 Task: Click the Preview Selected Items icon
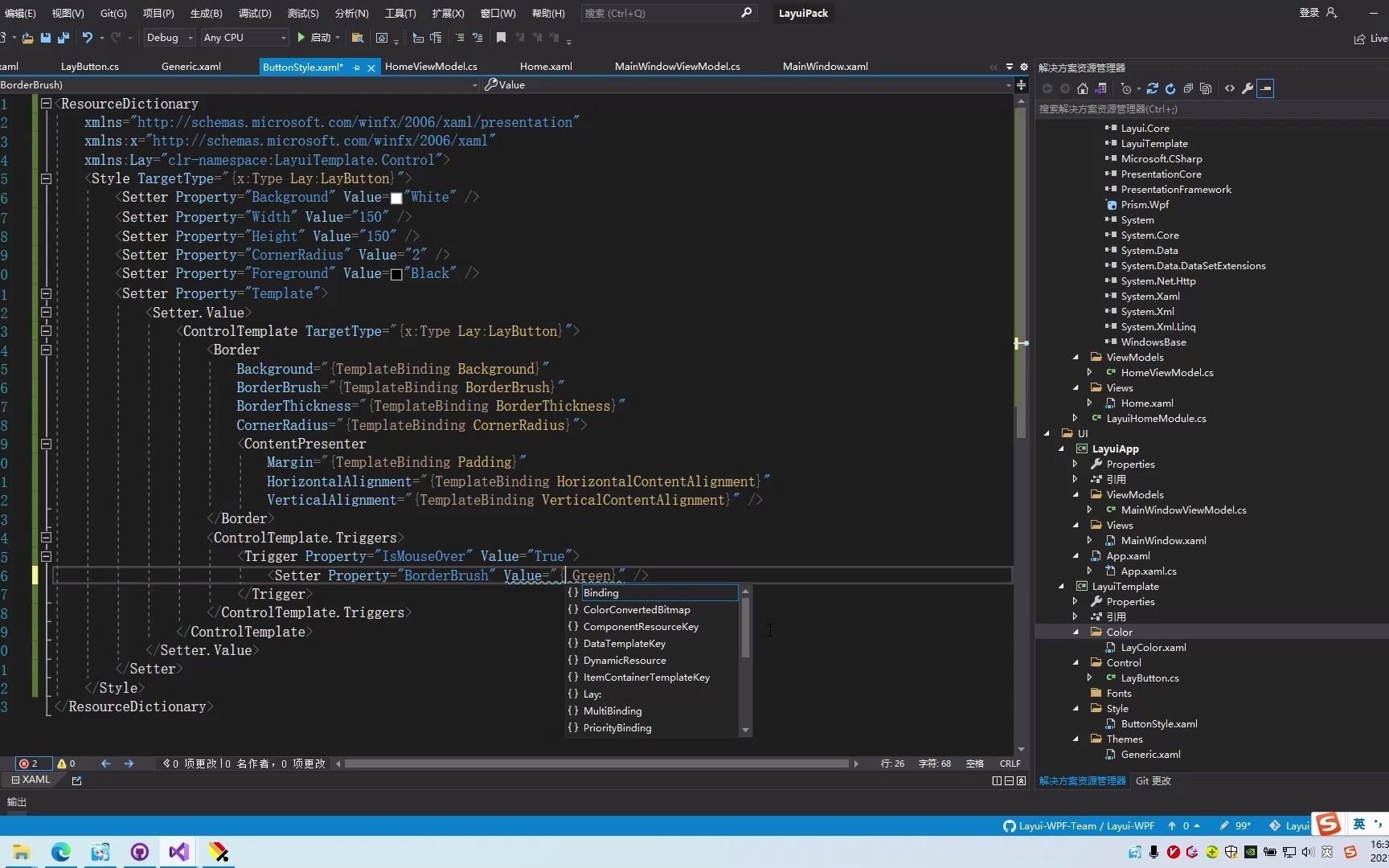coord(1265,88)
